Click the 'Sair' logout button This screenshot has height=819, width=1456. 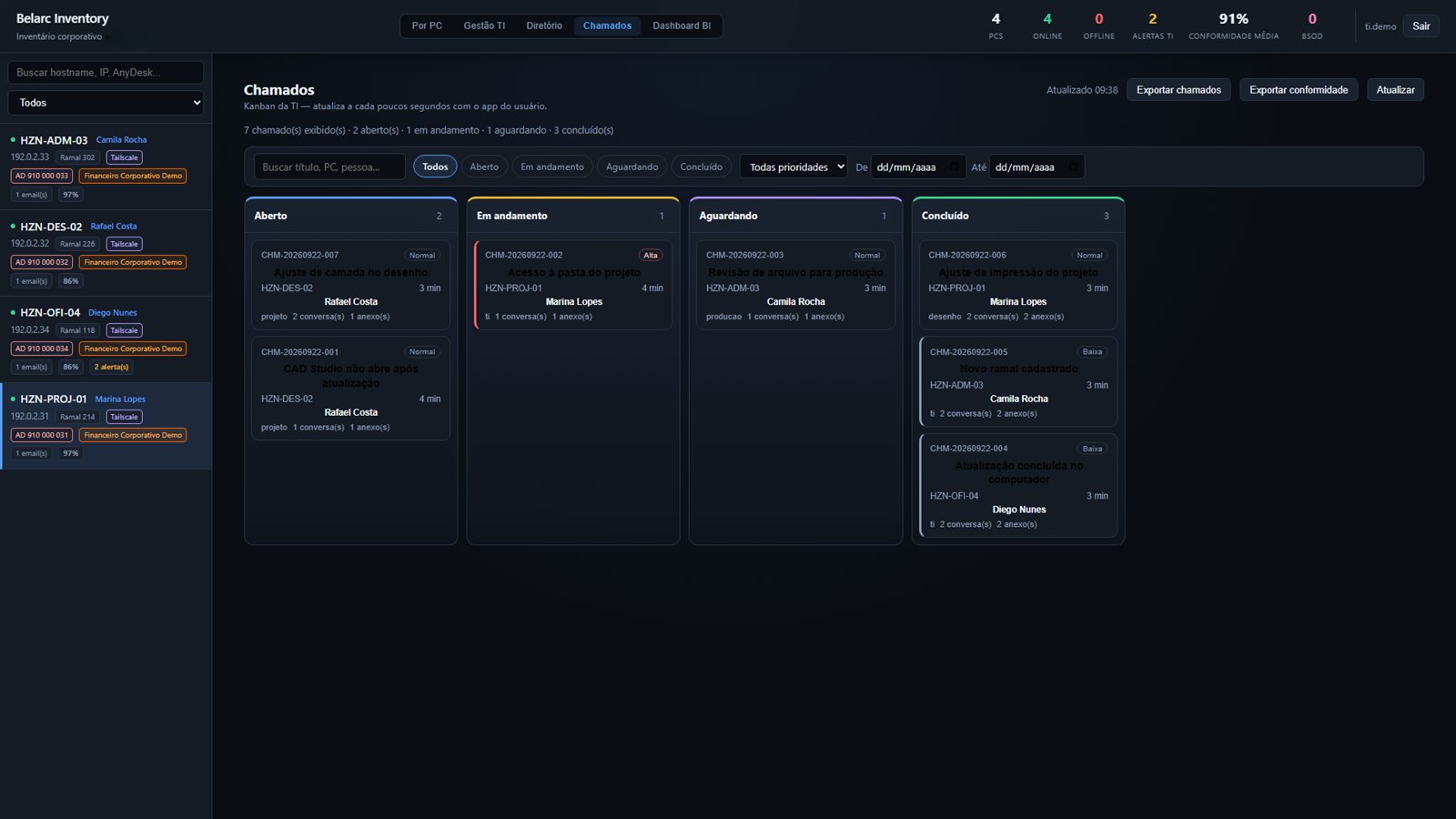click(1421, 26)
